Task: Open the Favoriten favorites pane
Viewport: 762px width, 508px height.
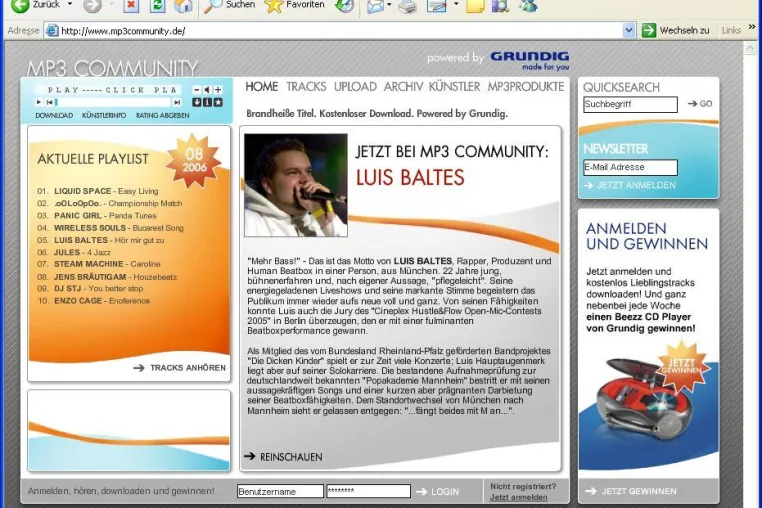Action: pyautogui.click(x=294, y=5)
